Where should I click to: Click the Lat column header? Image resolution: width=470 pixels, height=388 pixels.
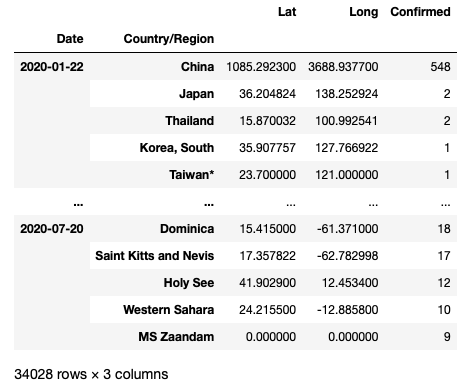tap(287, 12)
